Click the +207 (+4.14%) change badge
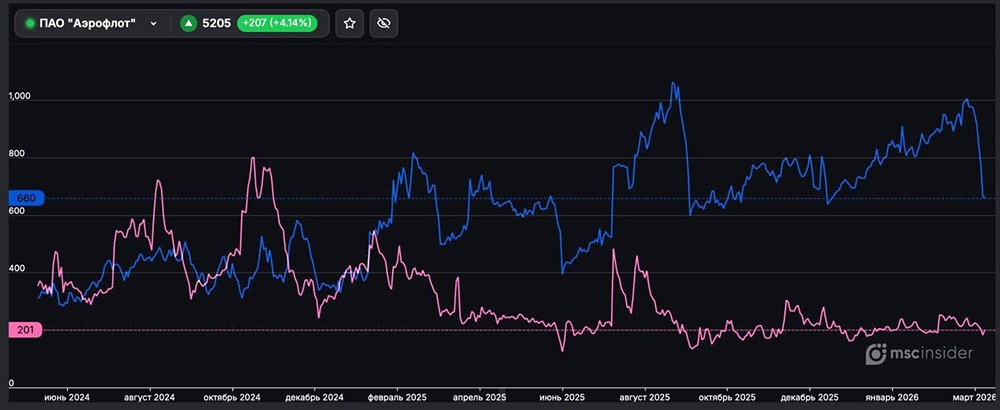The width and height of the screenshot is (1000, 410). click(x=277, y=23)
